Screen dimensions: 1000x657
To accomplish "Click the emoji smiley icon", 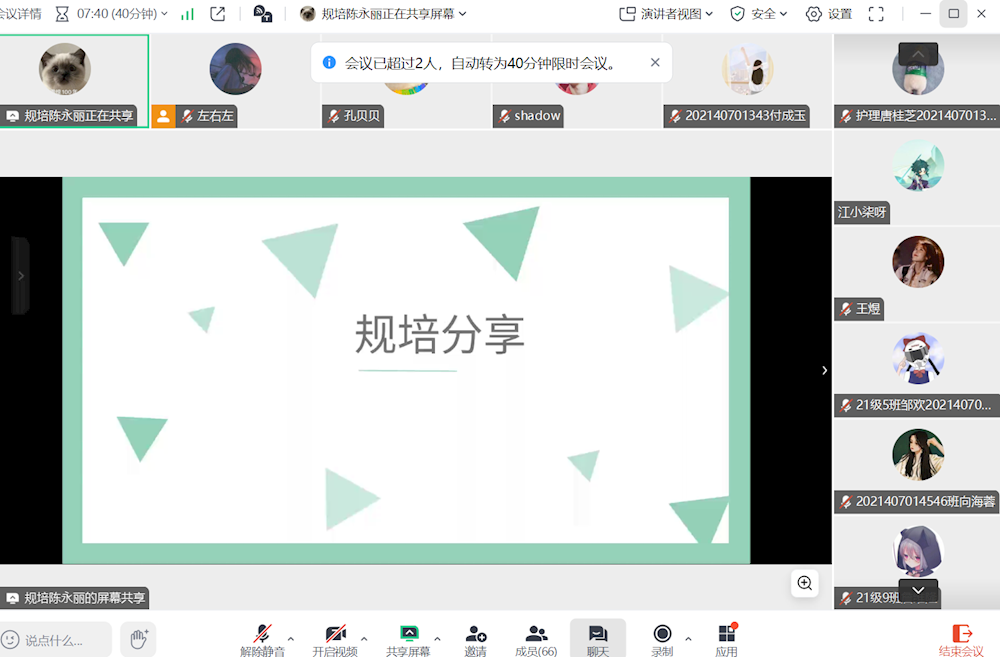I will tap(10, 640).
